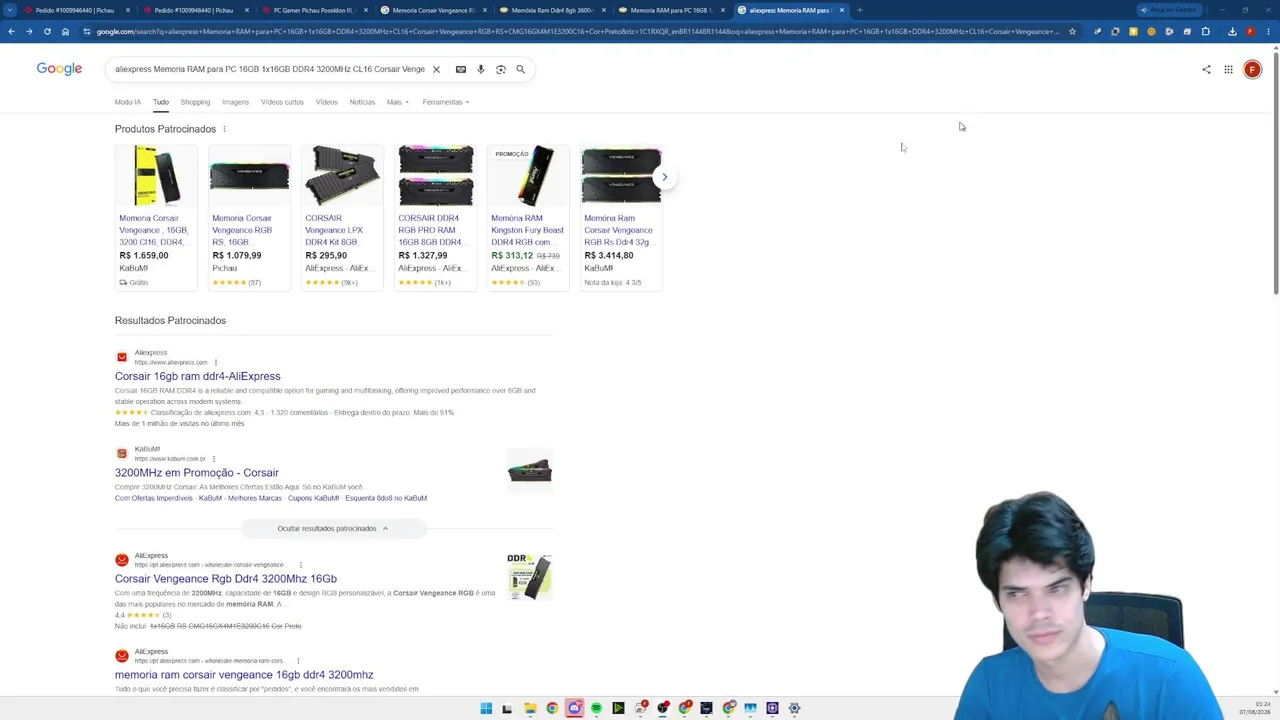This screenshot has height=720, width=1280.
Task: Expand the Mais search filter menu
Action: point(397,102)
